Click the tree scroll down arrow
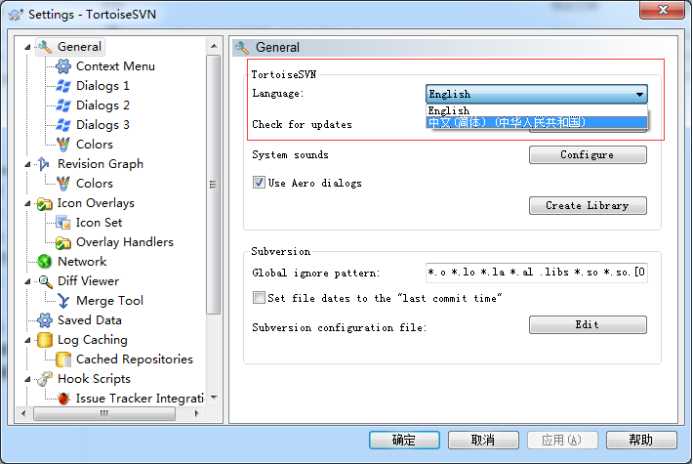The height and width of the screenshot is (464, 693). [x=213, y=397]
